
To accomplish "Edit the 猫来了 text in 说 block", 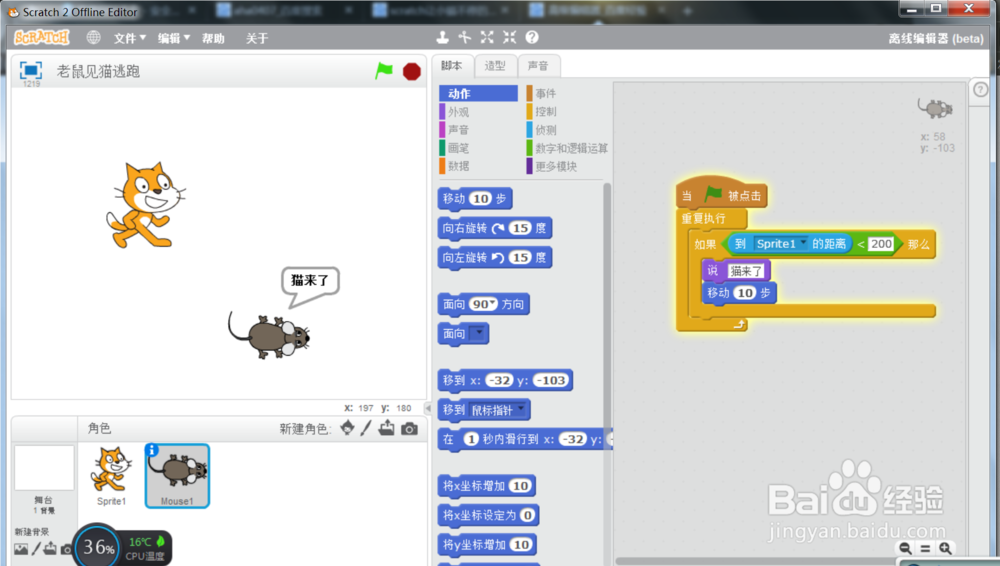I will click(x=746, y=271).
